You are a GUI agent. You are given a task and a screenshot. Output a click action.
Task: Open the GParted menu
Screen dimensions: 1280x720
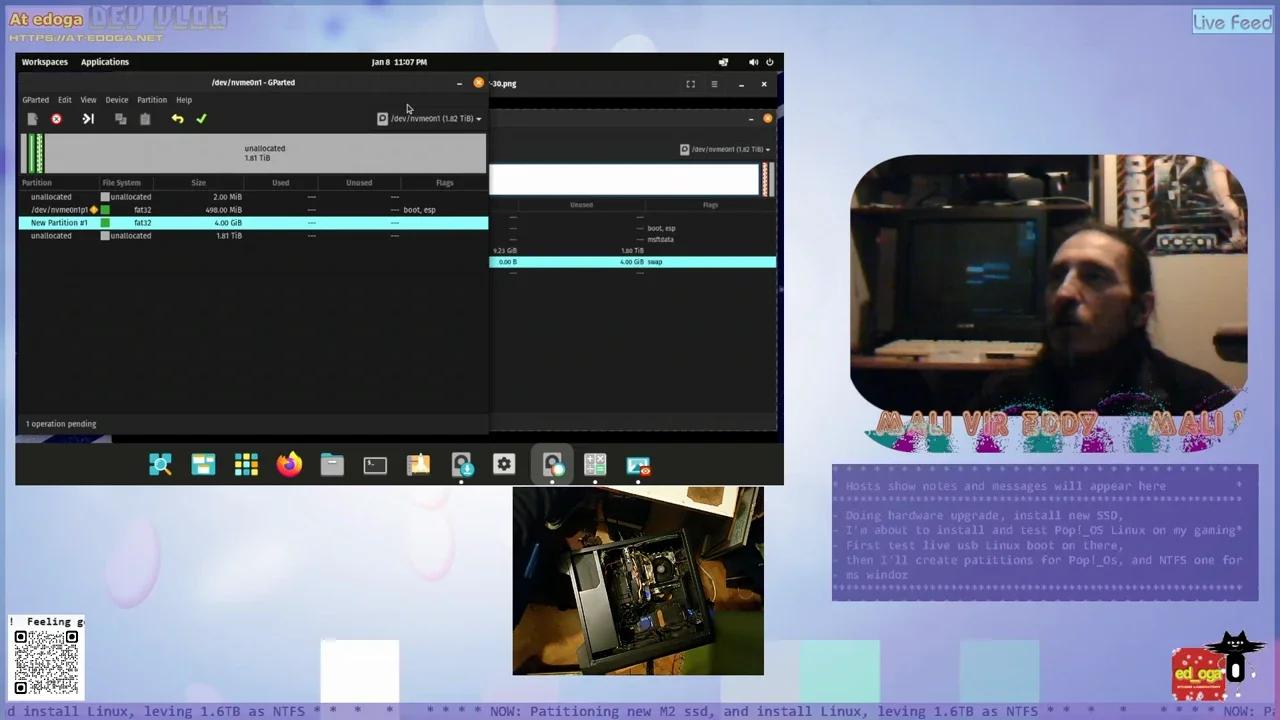tap(35, 99)
